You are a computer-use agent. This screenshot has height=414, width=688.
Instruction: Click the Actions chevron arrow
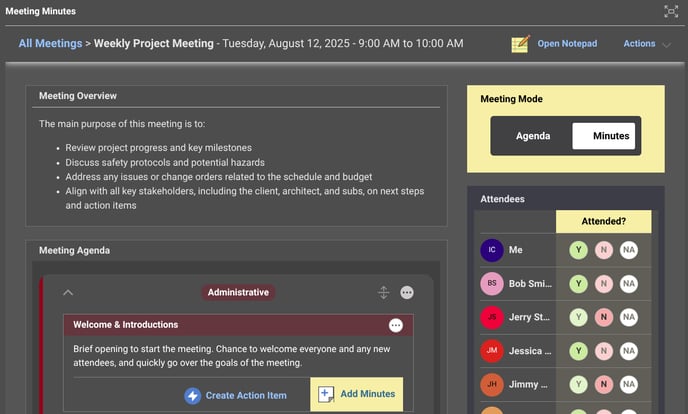click(666, 45)
